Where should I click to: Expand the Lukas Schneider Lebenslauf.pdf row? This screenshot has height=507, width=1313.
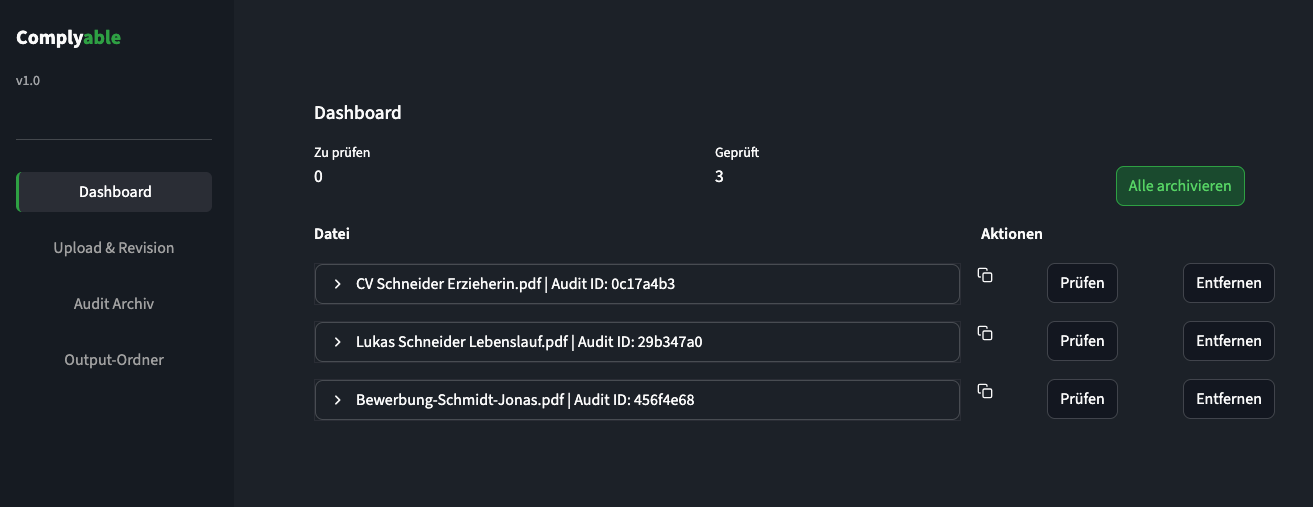click(x=338, y=342)
